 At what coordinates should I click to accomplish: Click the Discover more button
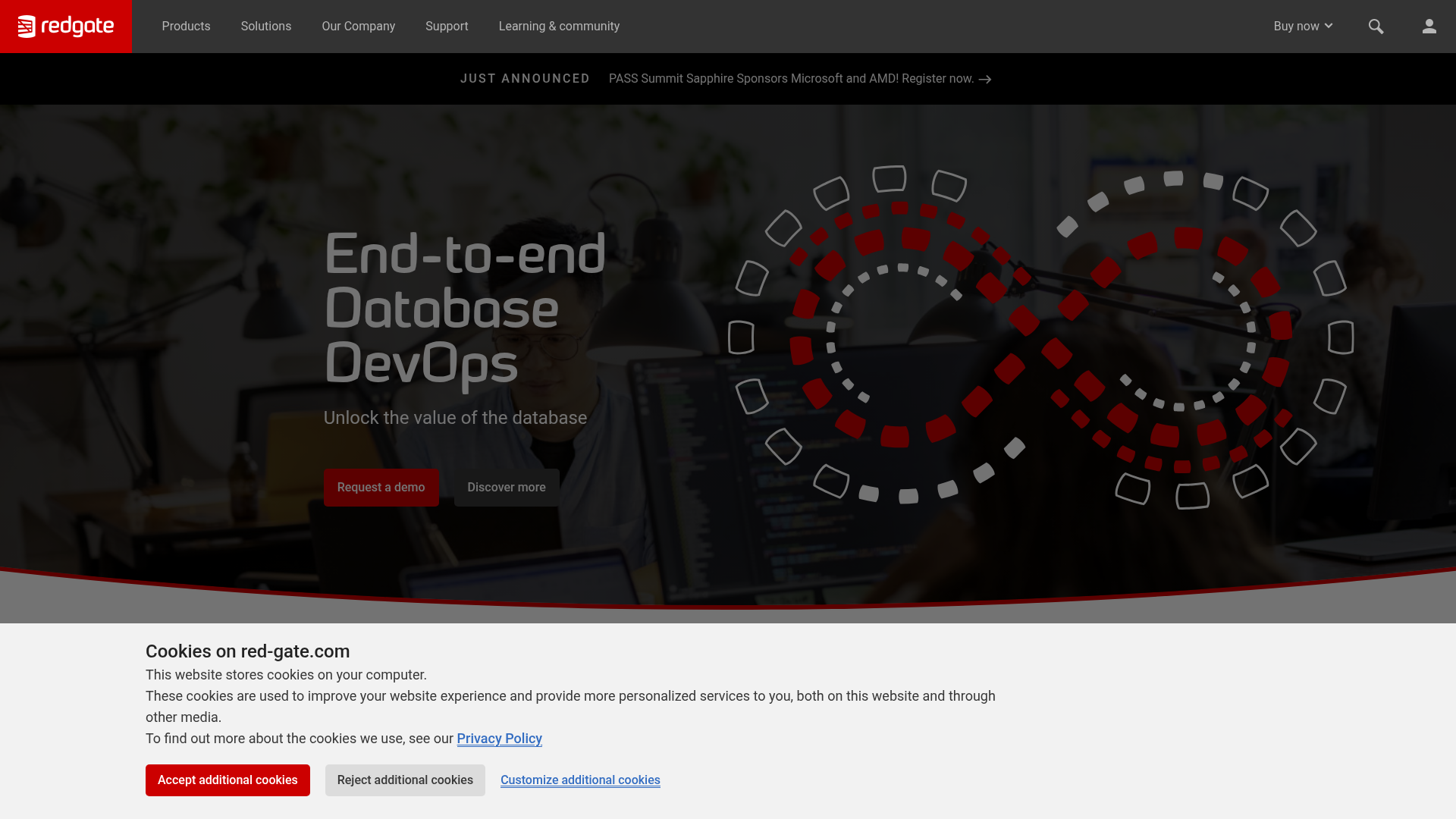tap(506, 487)
